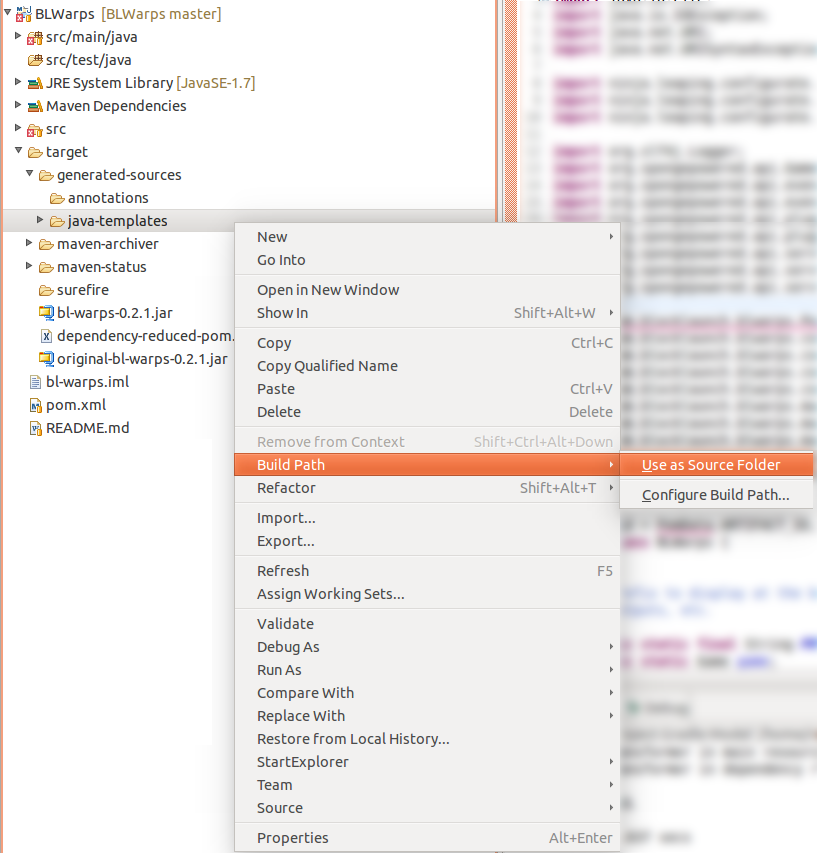817x853 pixels.
Task: Choose Use as Source Folder
Action: 716,465
